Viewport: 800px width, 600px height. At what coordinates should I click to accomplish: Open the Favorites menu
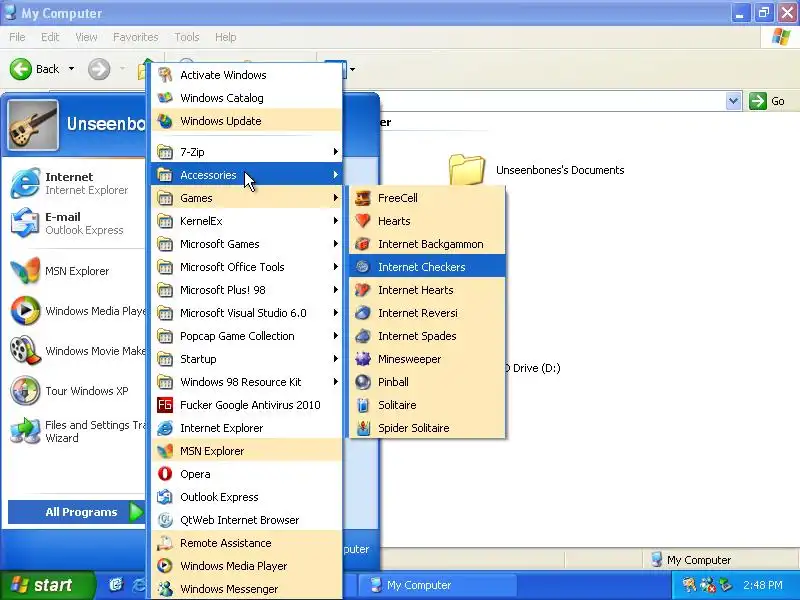point(136,37)
